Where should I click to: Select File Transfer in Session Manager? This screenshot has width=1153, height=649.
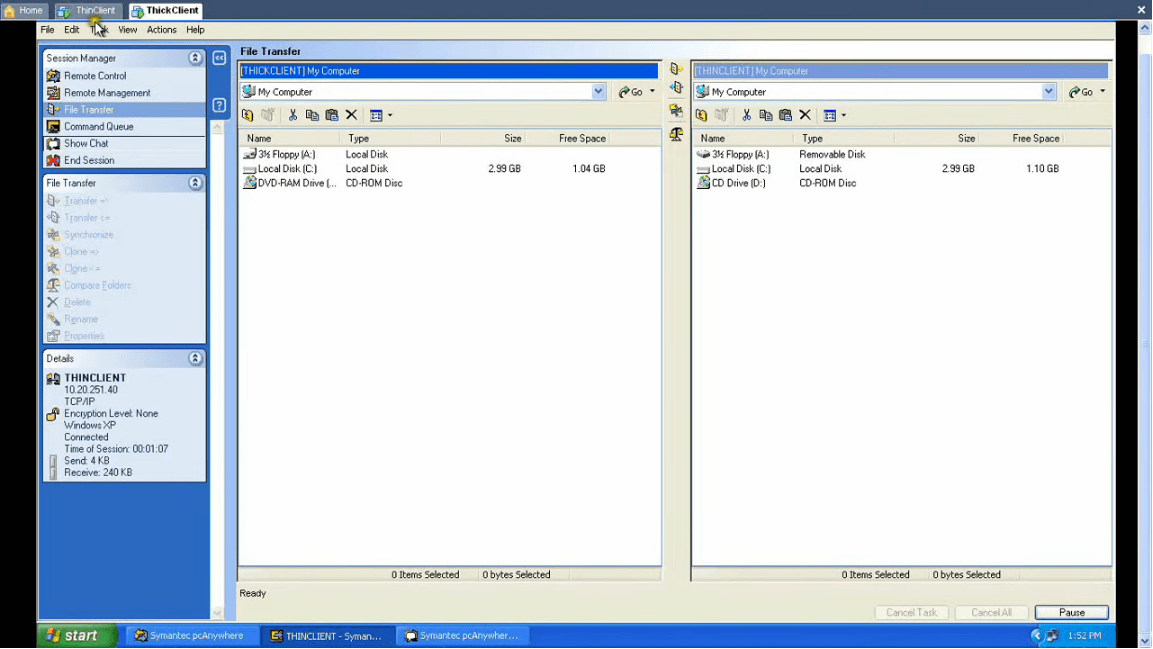(x=88, y=110)
